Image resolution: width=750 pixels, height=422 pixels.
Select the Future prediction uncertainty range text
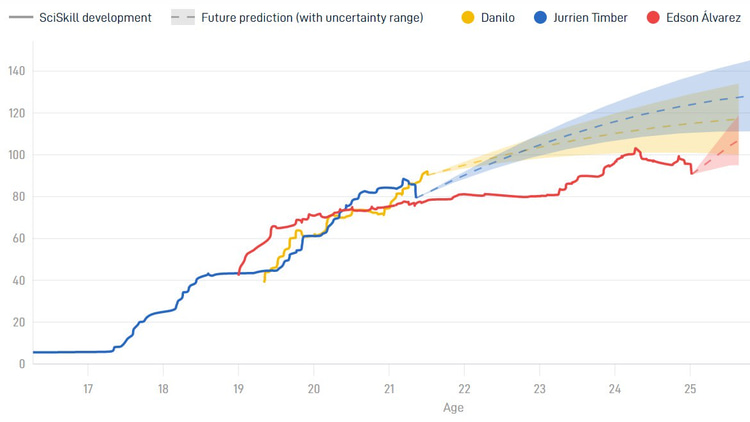click(312, 18)
